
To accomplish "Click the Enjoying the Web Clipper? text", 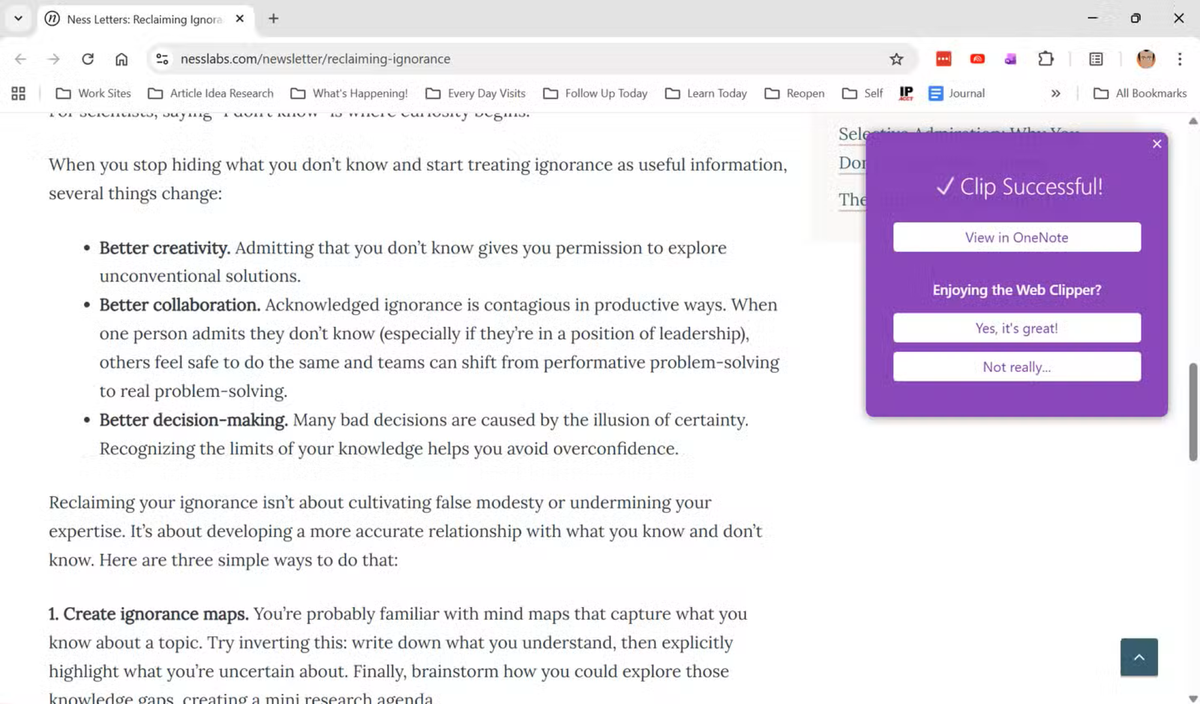I will coord(1016,290).
